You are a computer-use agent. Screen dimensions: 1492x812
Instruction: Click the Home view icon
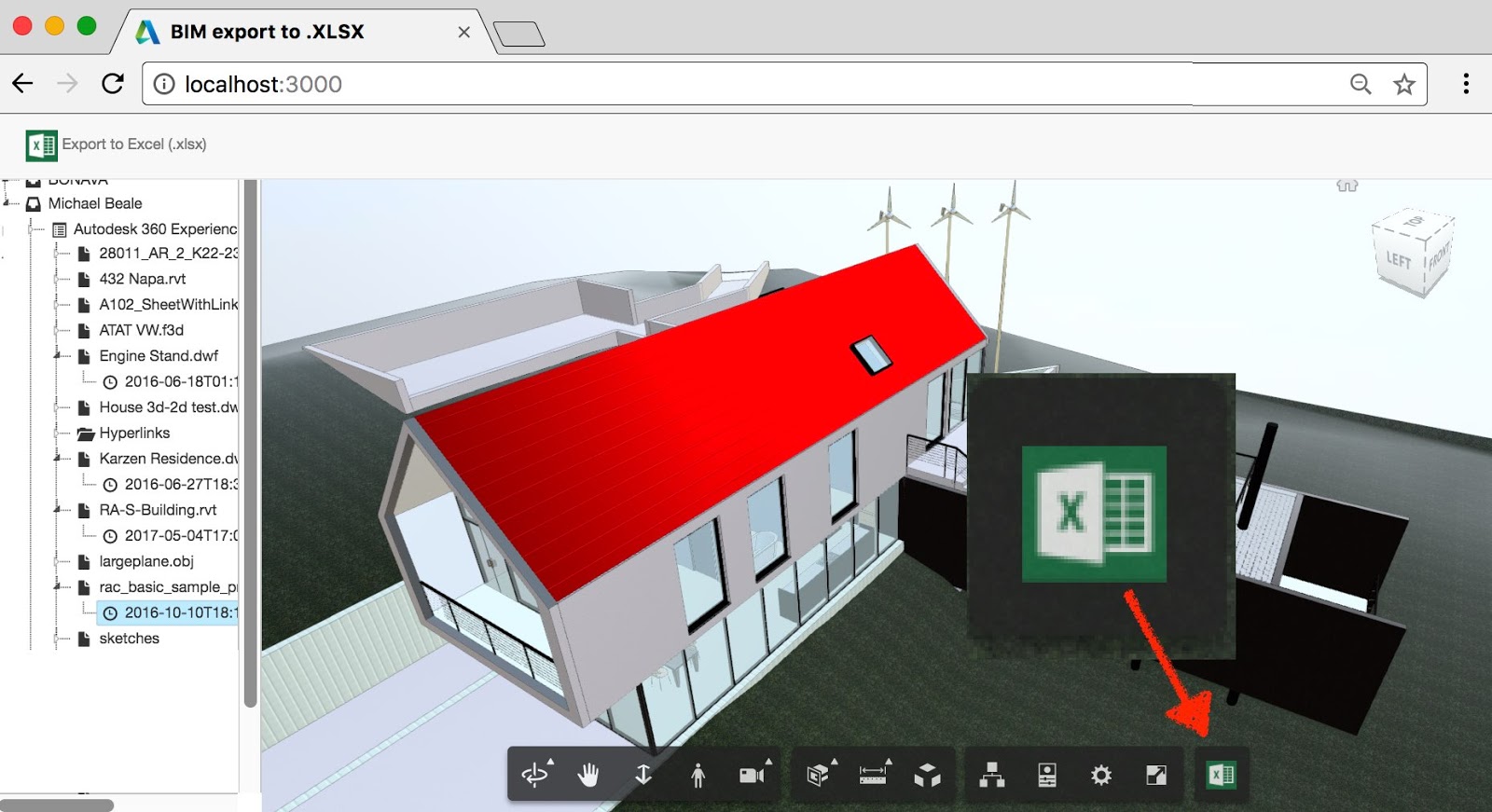pos(1347,185)
